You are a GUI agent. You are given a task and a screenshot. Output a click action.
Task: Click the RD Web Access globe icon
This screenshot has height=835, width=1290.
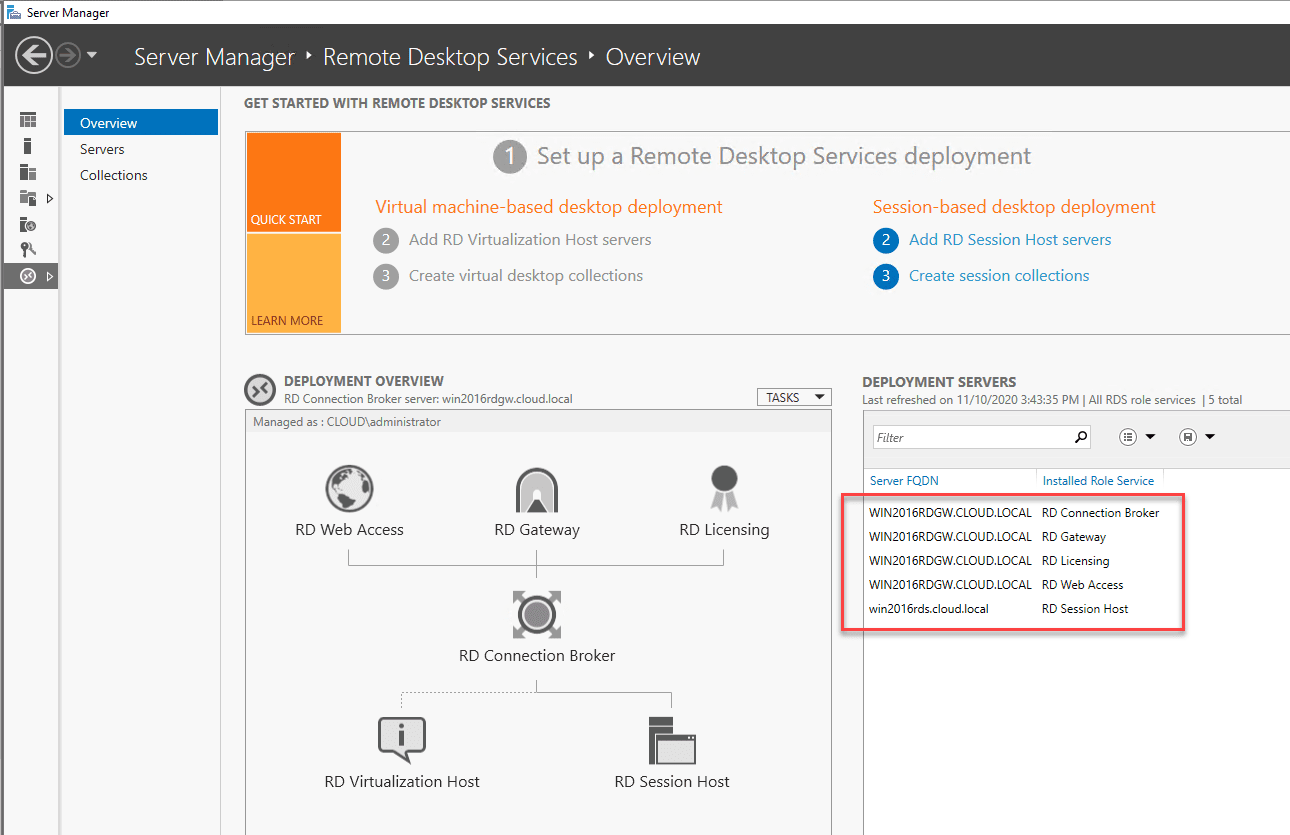(x=350, y=490)
